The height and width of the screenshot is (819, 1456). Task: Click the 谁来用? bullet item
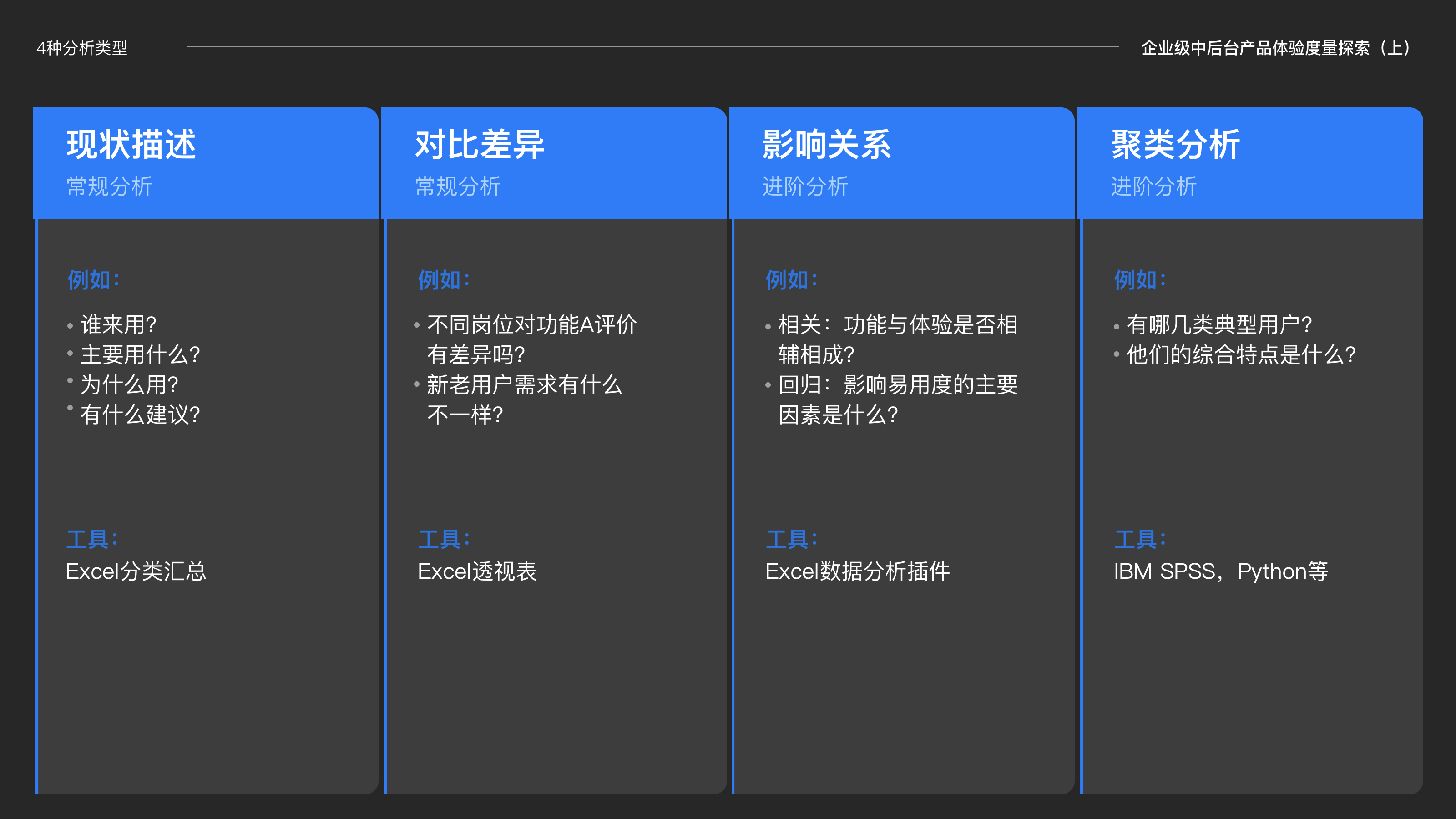click(119, 324)
